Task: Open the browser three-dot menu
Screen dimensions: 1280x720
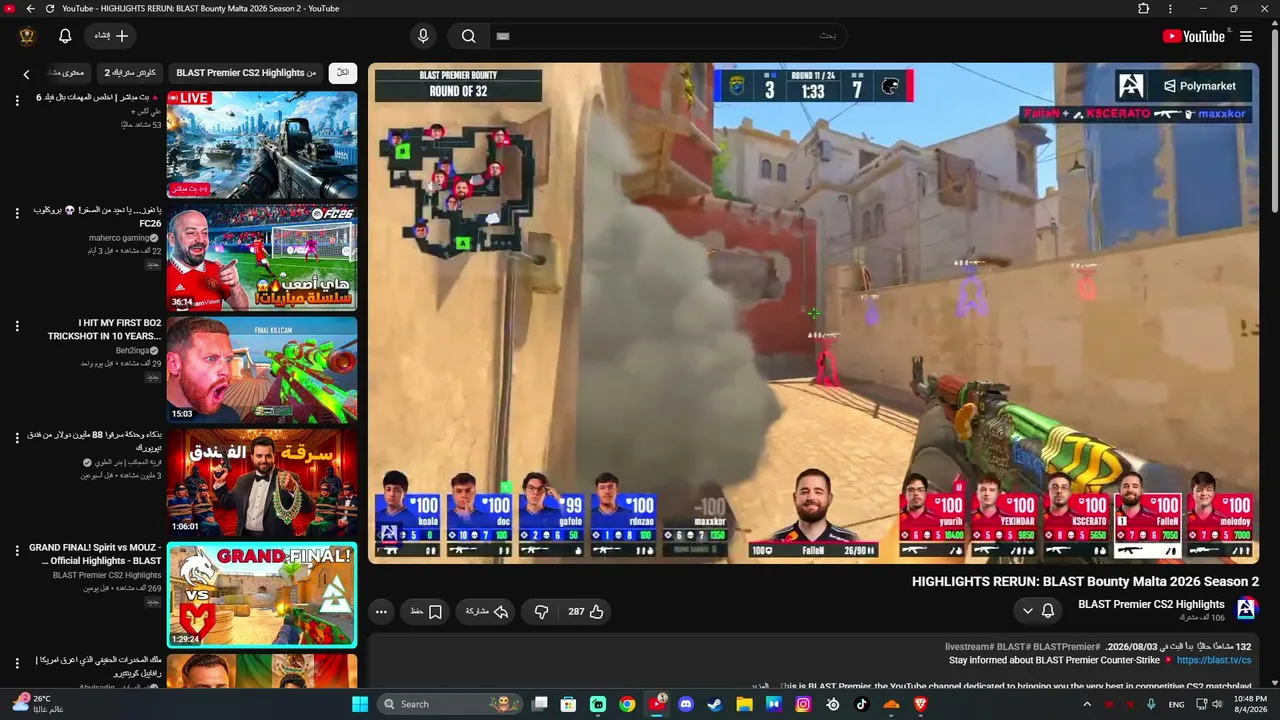Action: pyautogui.click(x=1170, y=9)
